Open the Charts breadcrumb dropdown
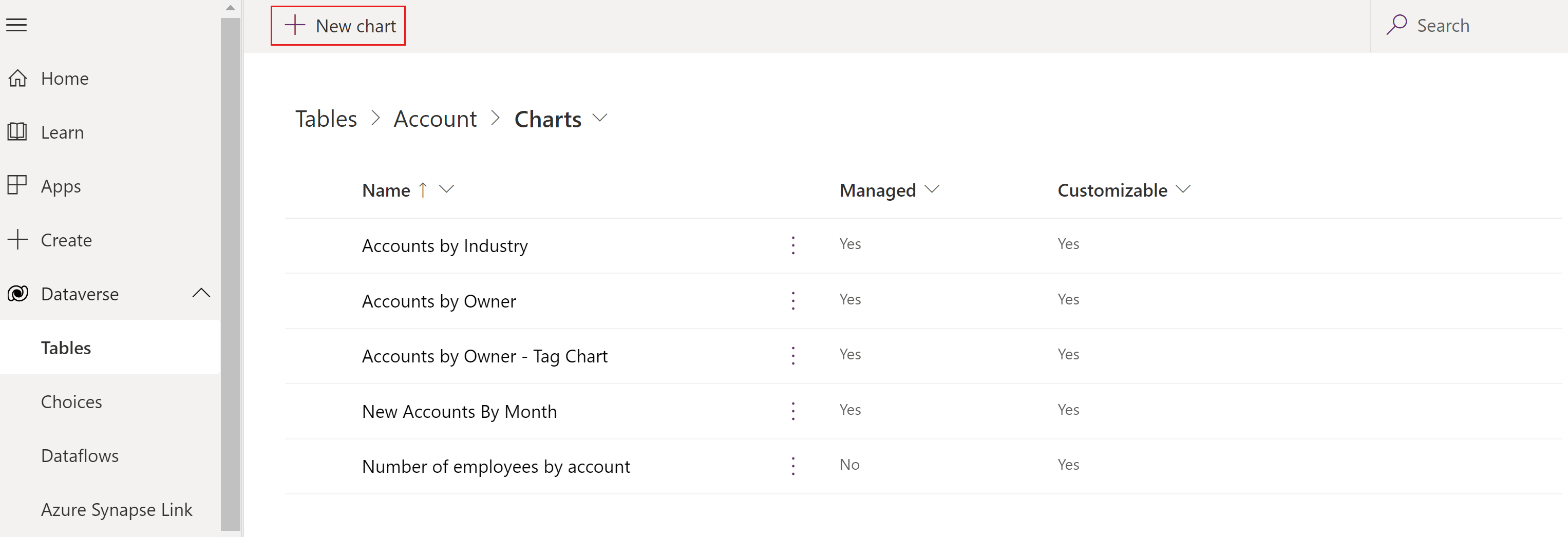Viewport: 1568px width, 537px height. [x=600, y=119]
